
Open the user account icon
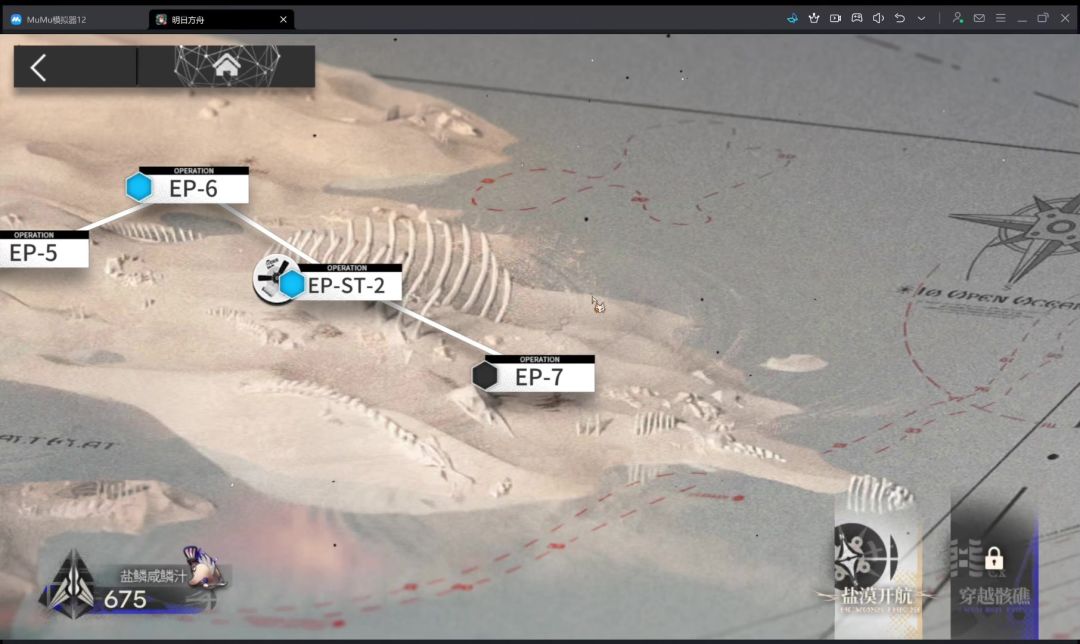point(957,18)
